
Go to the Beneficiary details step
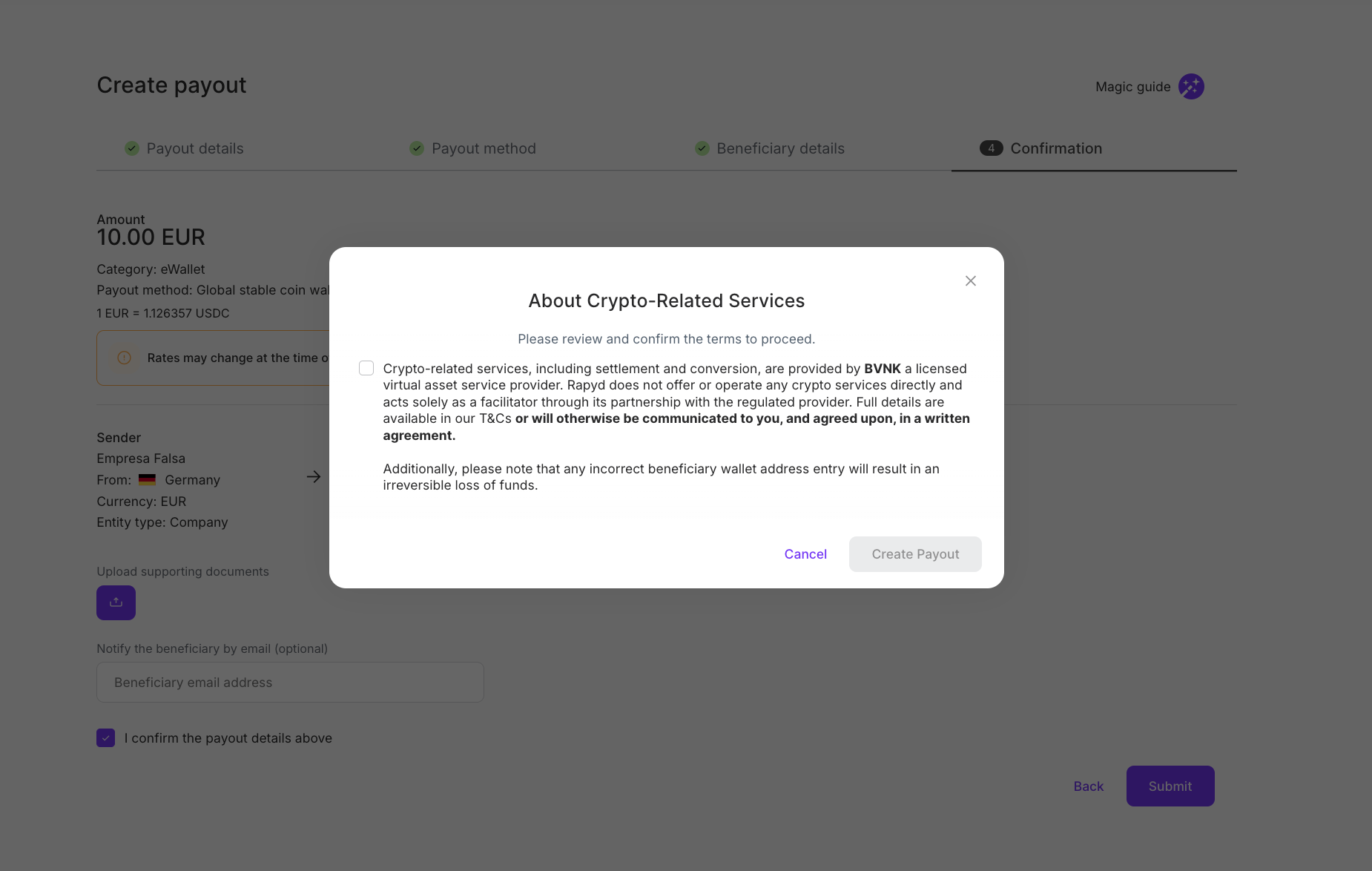[x=779, y=148]
